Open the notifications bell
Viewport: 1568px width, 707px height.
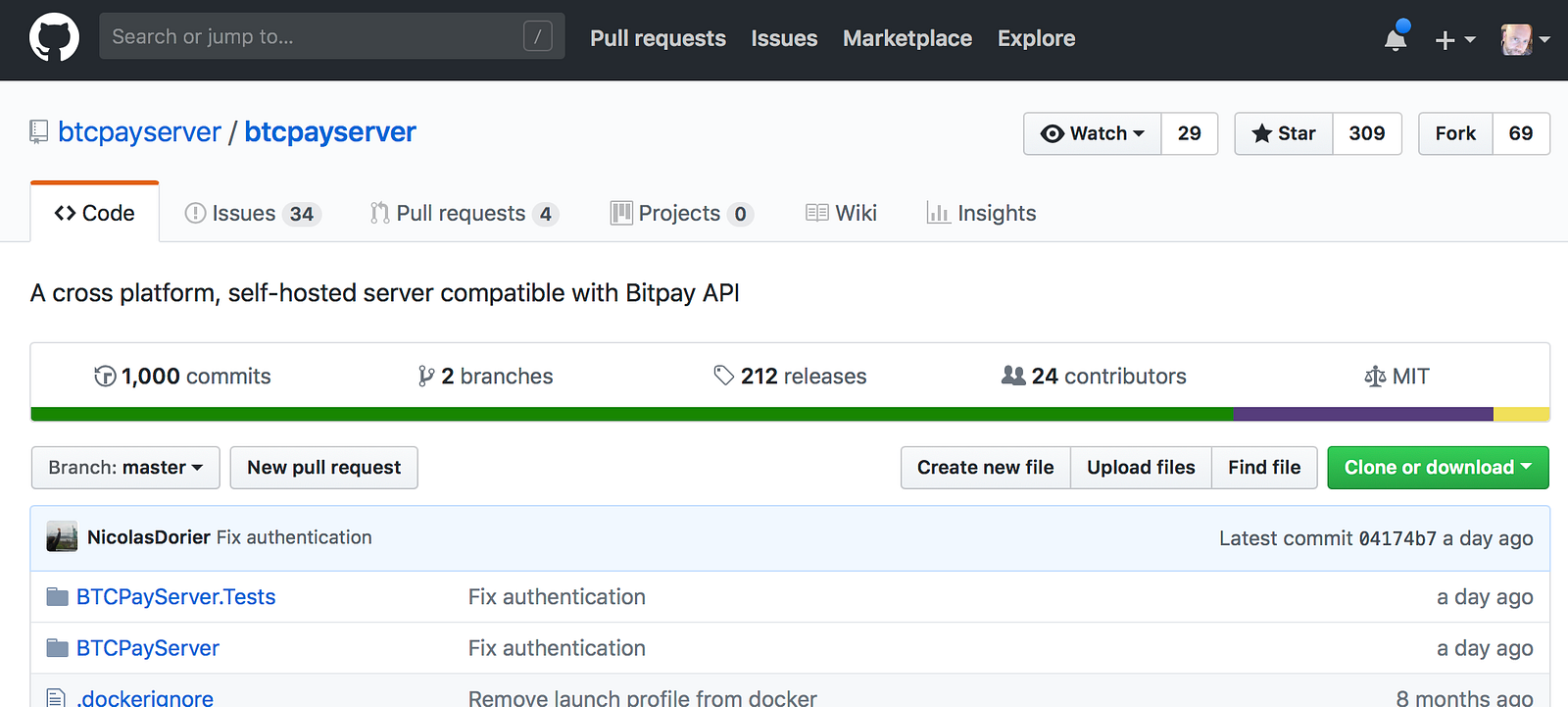tap(1396, 39)
